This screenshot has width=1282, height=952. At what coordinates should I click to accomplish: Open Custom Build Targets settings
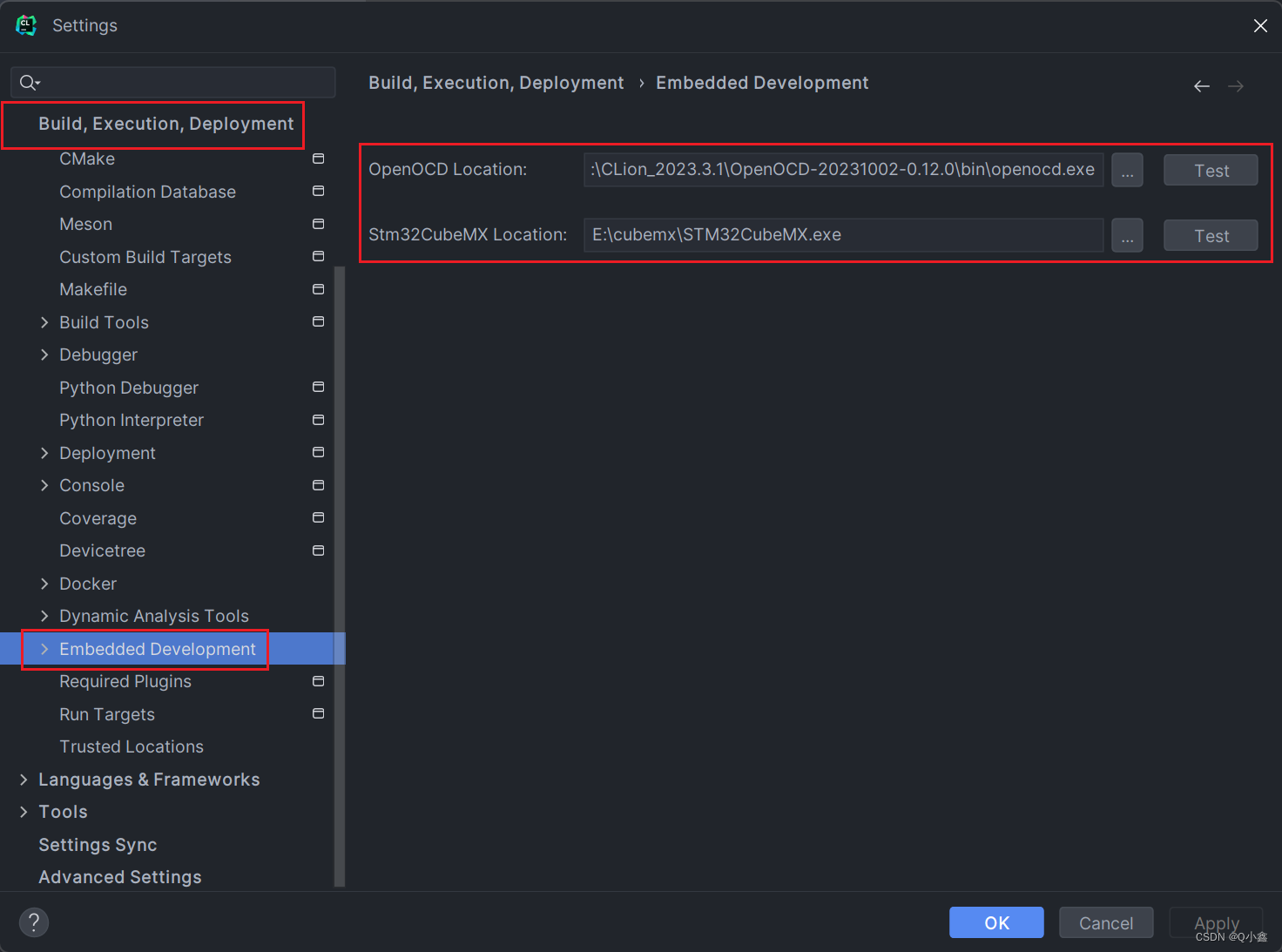pyautogui.click(x=145, y=257)
